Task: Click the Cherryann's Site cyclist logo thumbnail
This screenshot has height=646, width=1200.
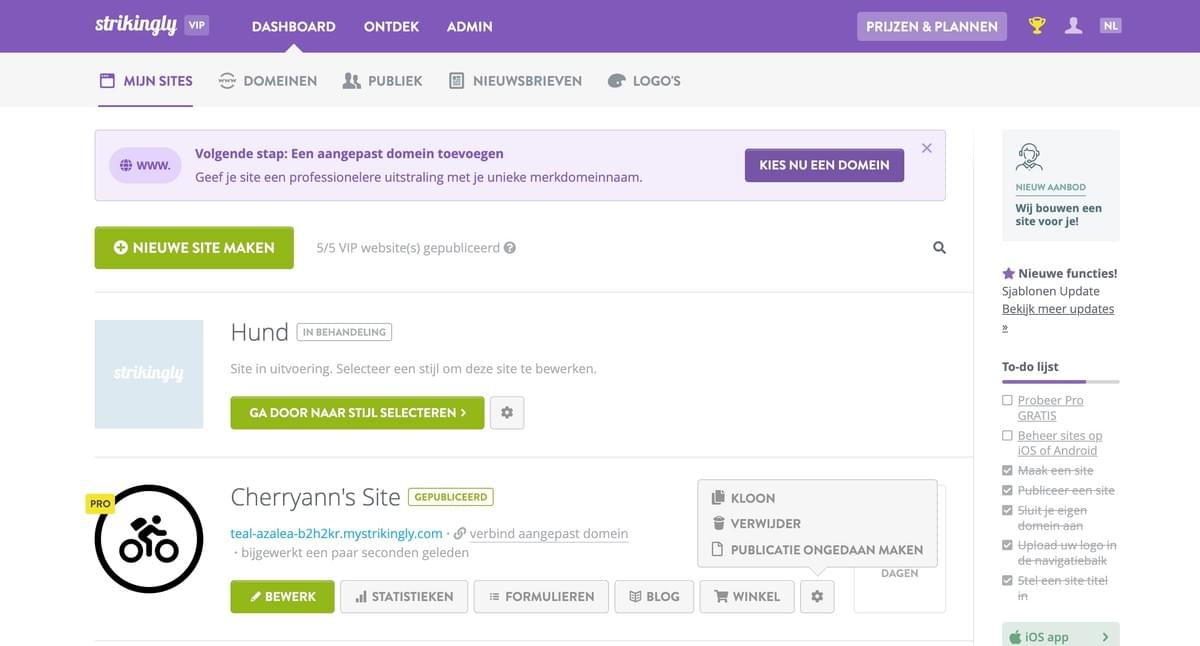Action: [149, 539]
